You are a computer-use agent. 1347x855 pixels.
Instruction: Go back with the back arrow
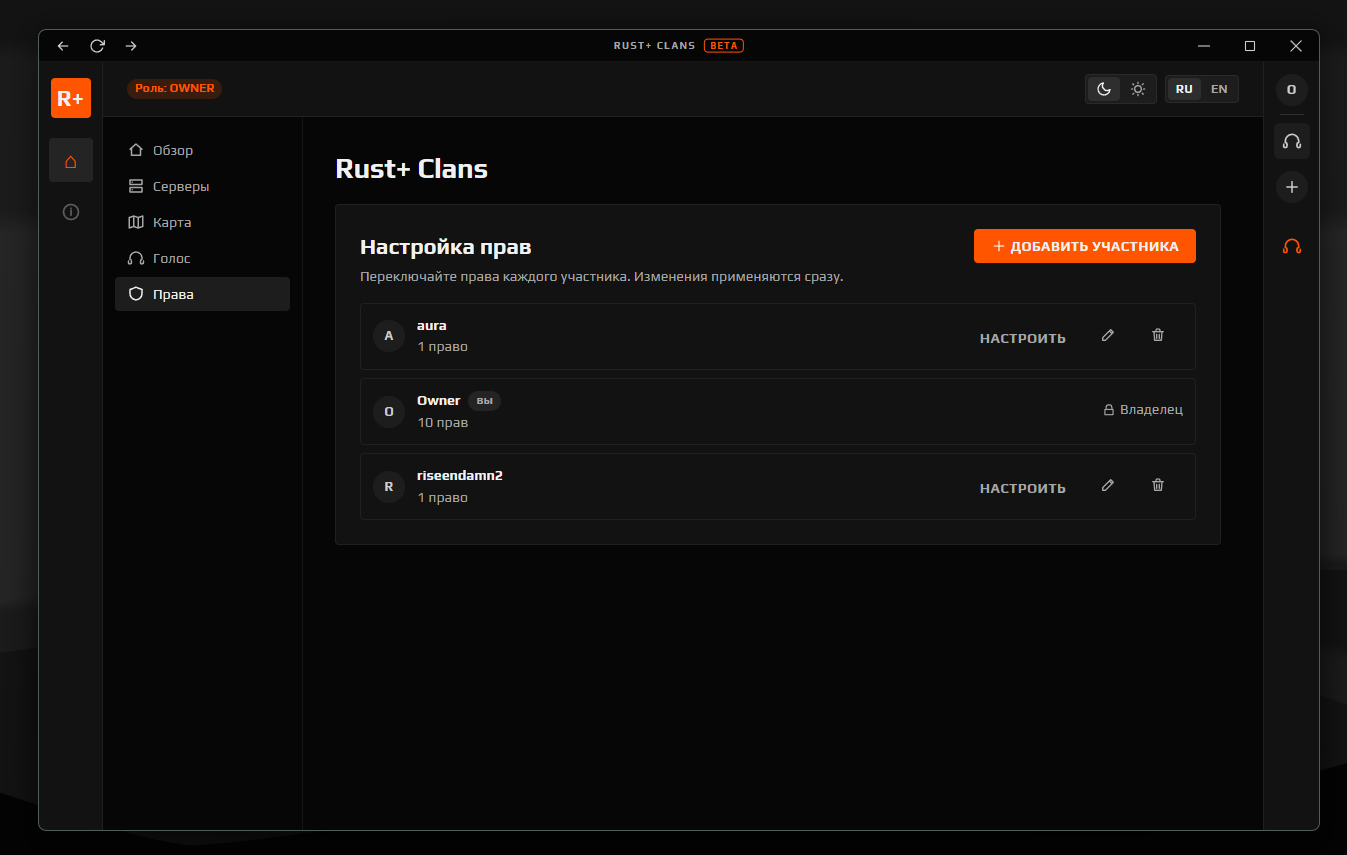[63, 46]
